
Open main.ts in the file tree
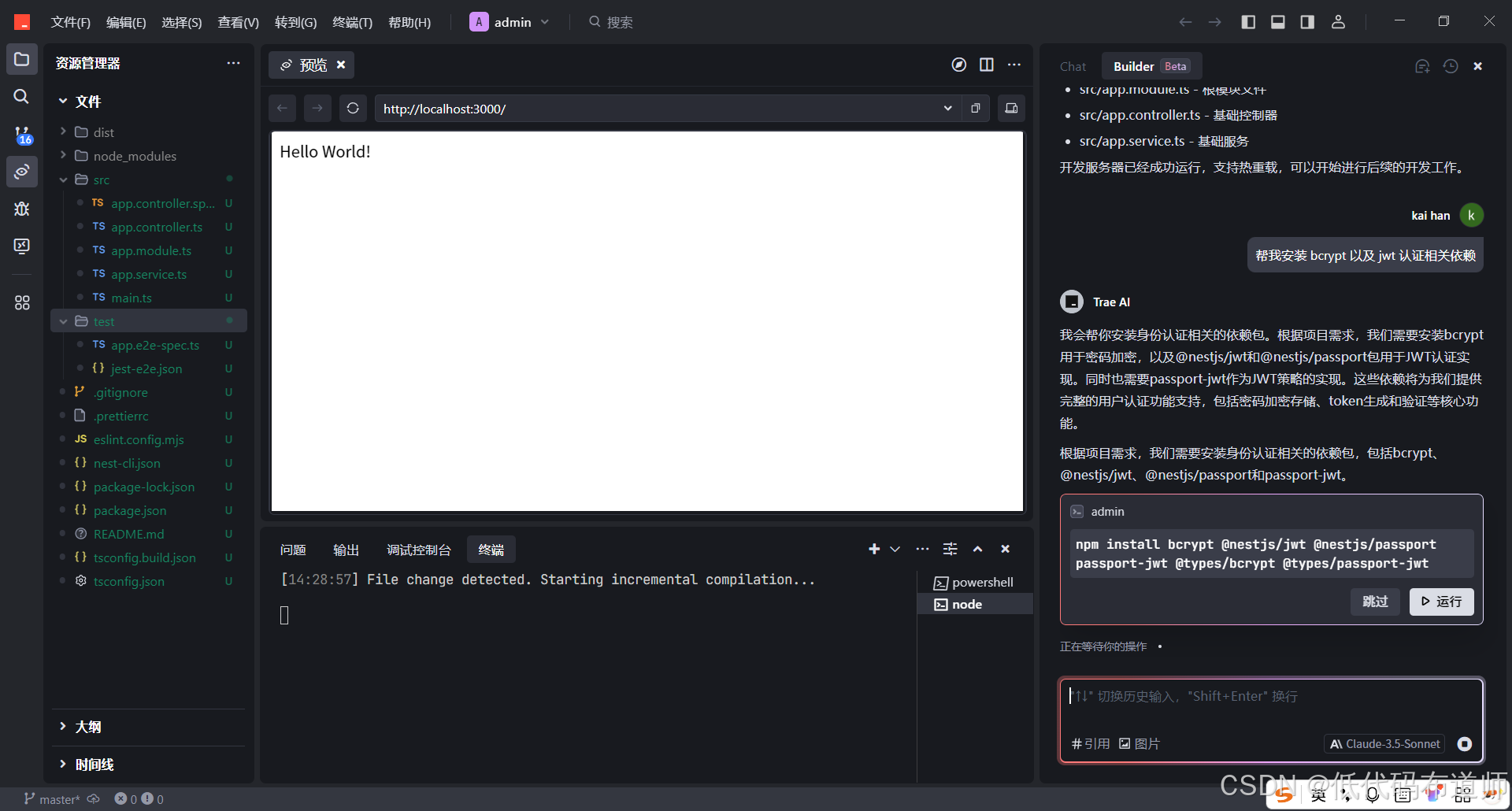click(132, 298)
